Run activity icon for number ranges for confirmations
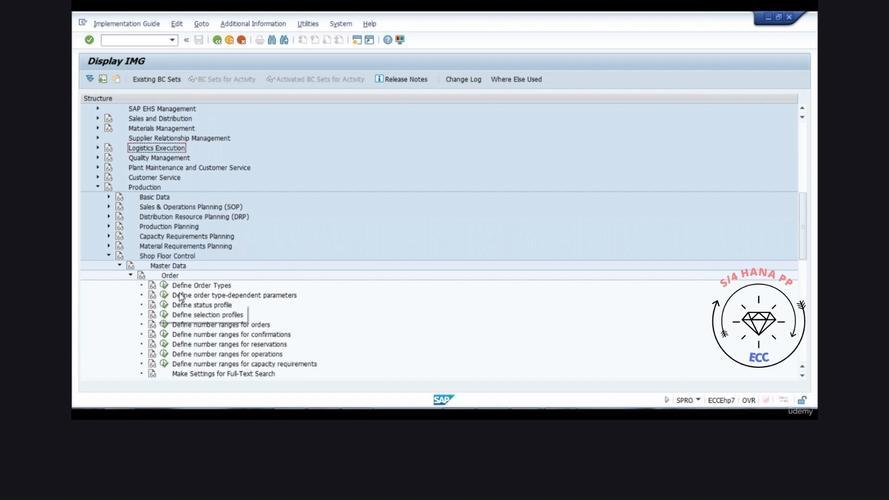 pos(164,334)
